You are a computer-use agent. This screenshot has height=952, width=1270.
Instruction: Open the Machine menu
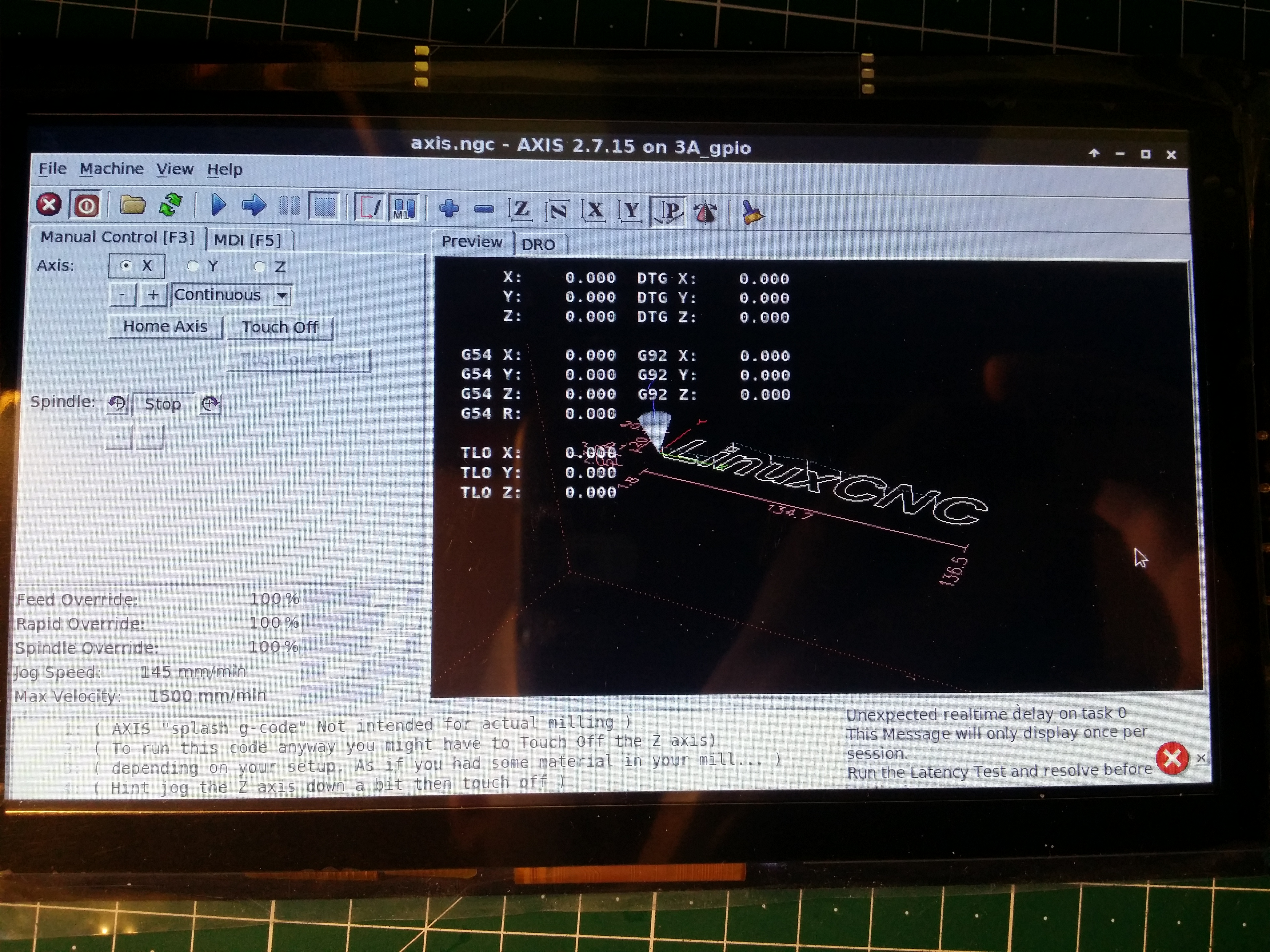coord(111,169)
